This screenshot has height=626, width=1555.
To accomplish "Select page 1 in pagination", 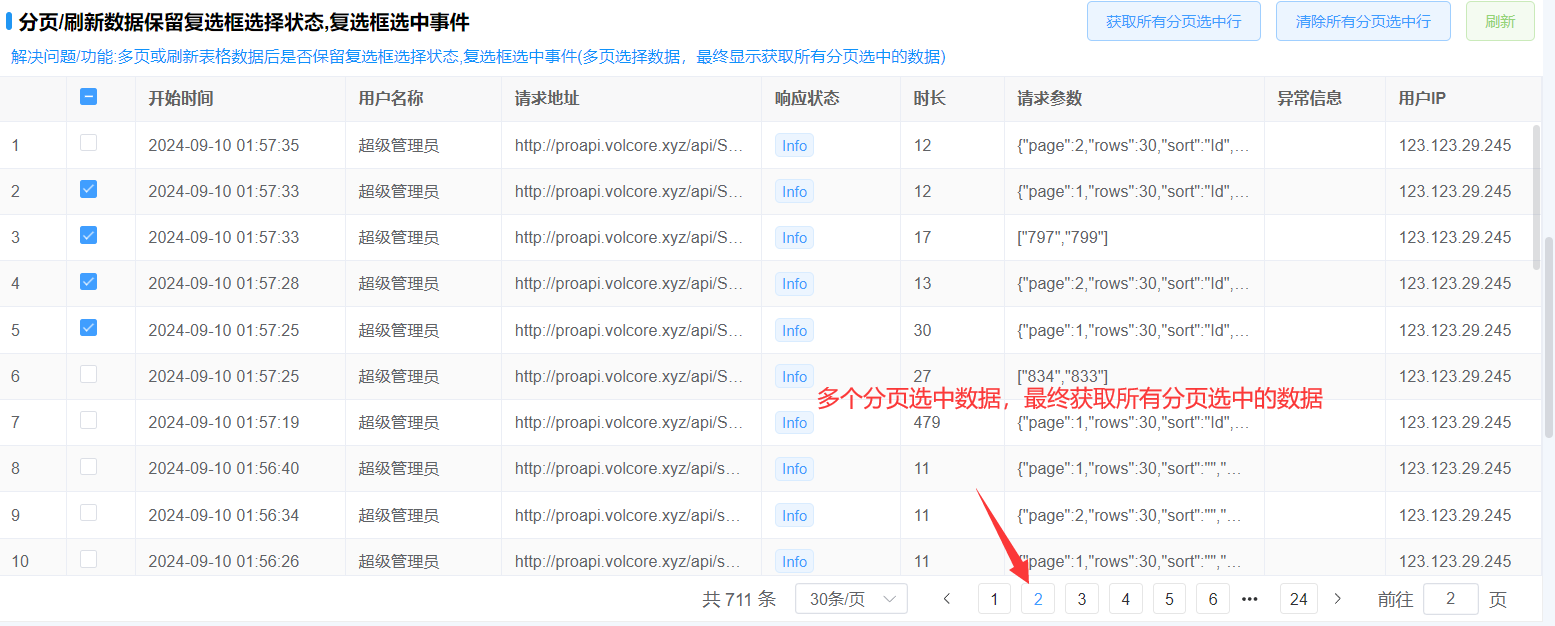I will (994, 599).
